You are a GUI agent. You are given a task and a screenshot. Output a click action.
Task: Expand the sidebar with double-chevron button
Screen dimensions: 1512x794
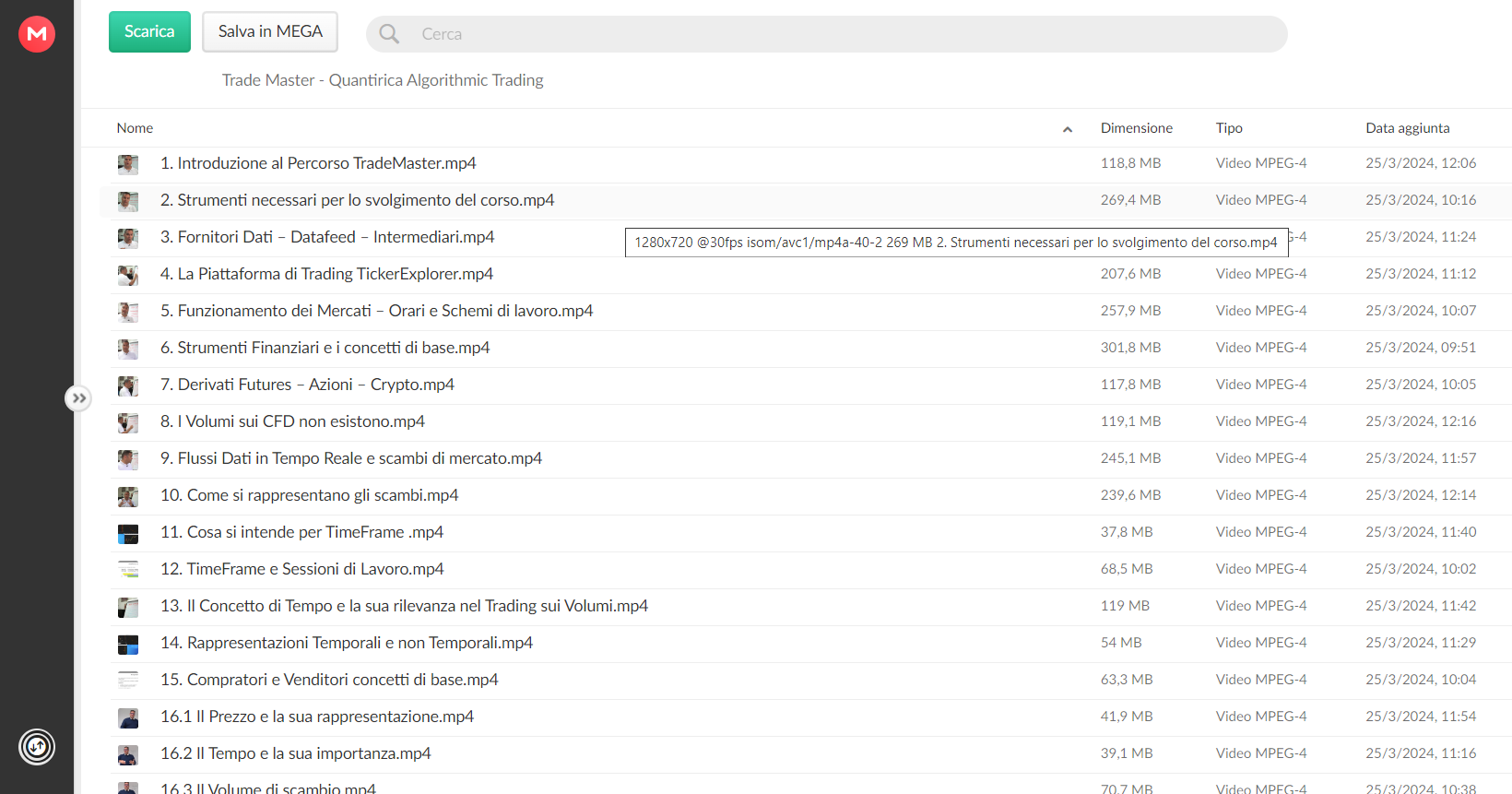click(x=78, y=398)
